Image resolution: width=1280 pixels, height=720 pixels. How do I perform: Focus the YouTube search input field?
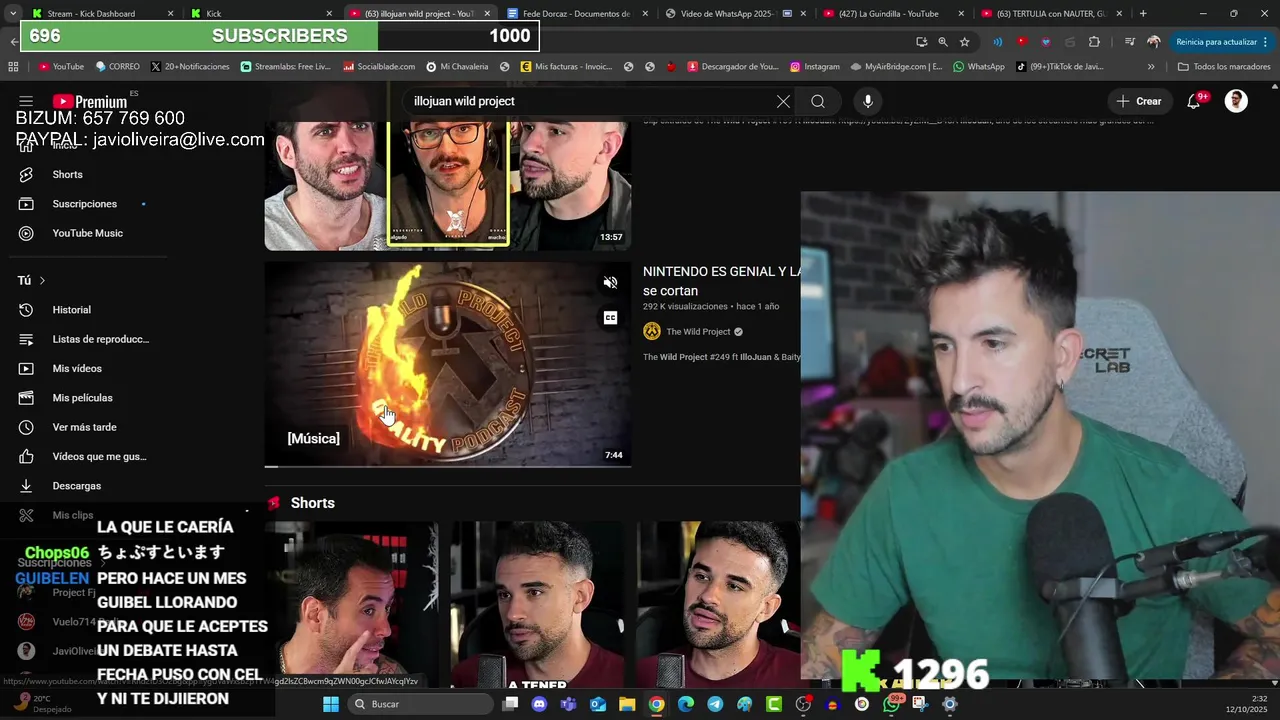[x=590, y=101]
